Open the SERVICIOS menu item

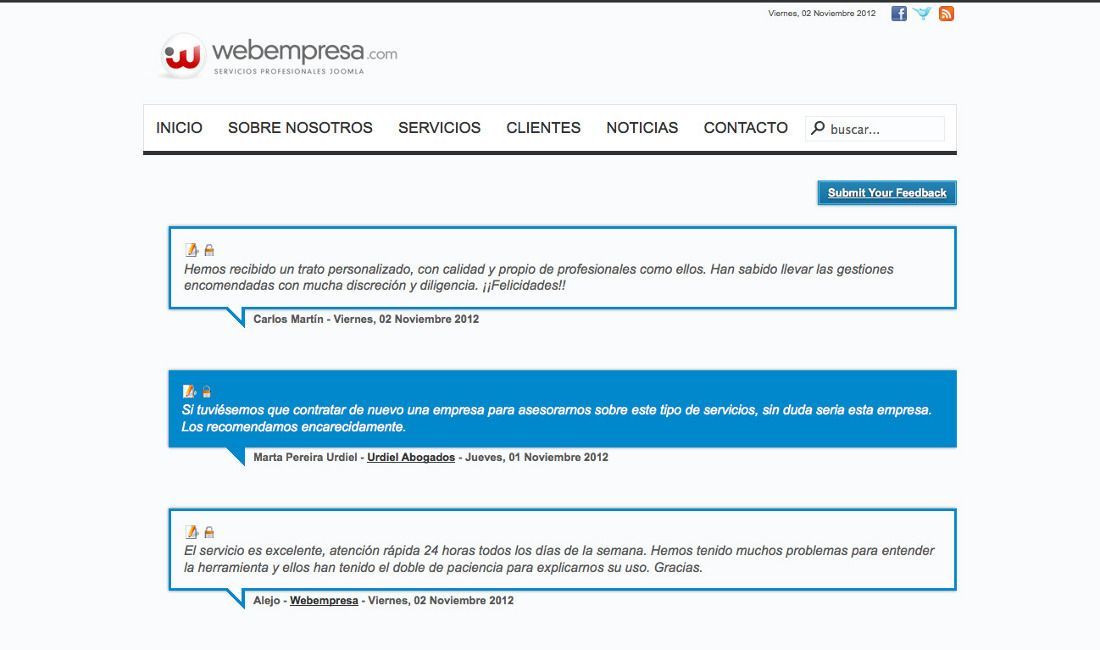coord(439,128)
